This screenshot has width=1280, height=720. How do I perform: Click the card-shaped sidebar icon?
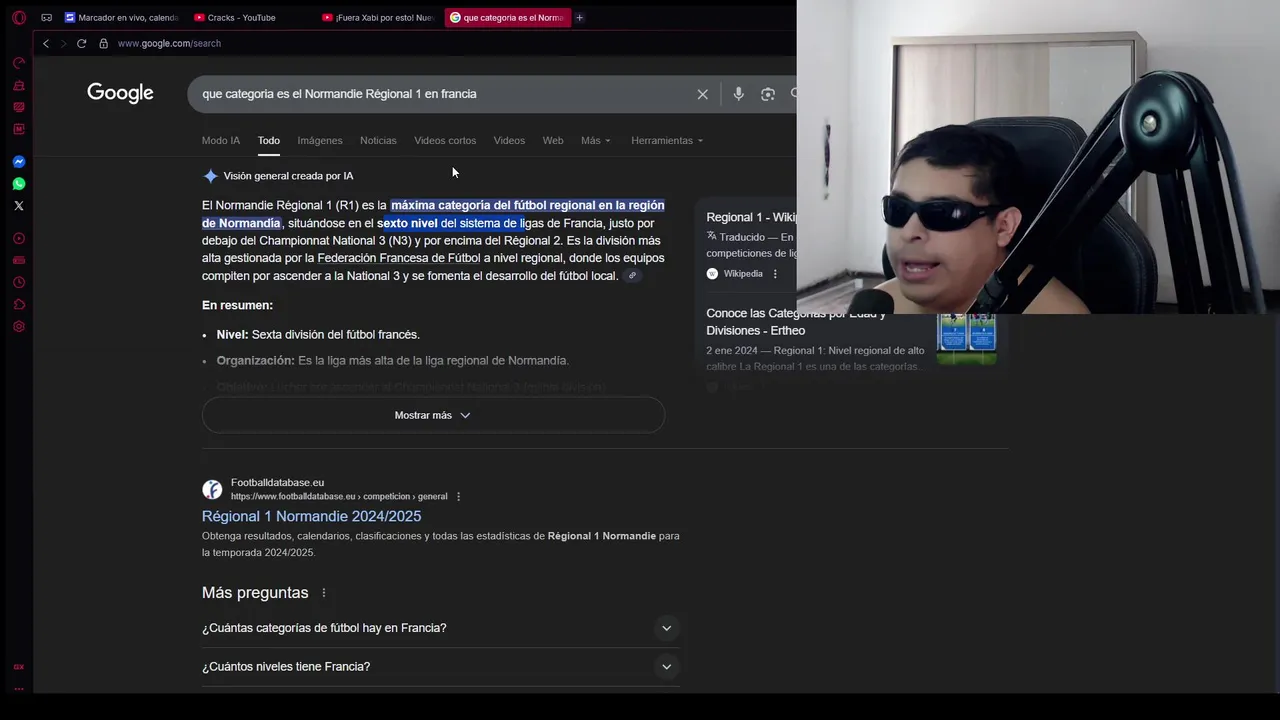(19, 261)
